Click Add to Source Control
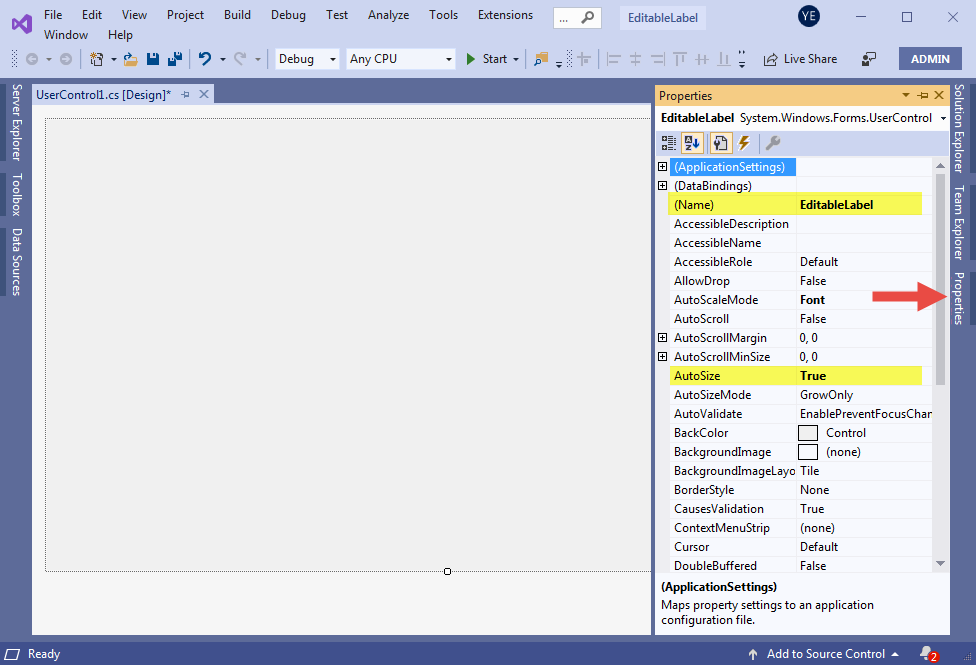 pos(826,654)
